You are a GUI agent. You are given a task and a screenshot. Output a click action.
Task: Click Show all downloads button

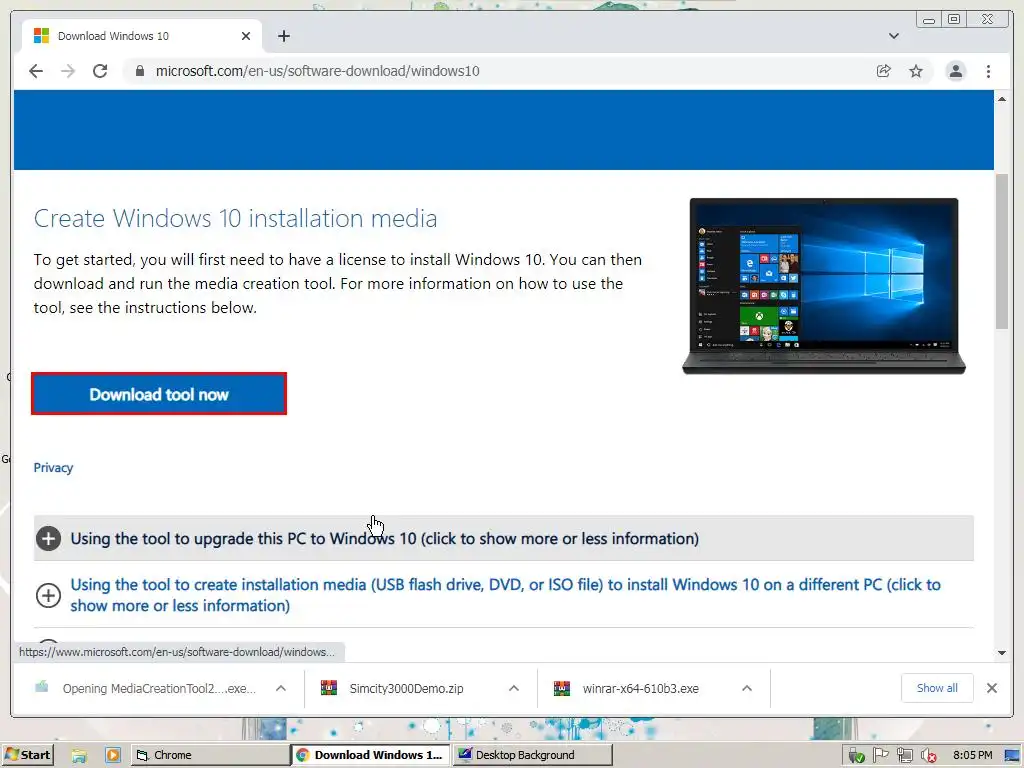point(937,688)
